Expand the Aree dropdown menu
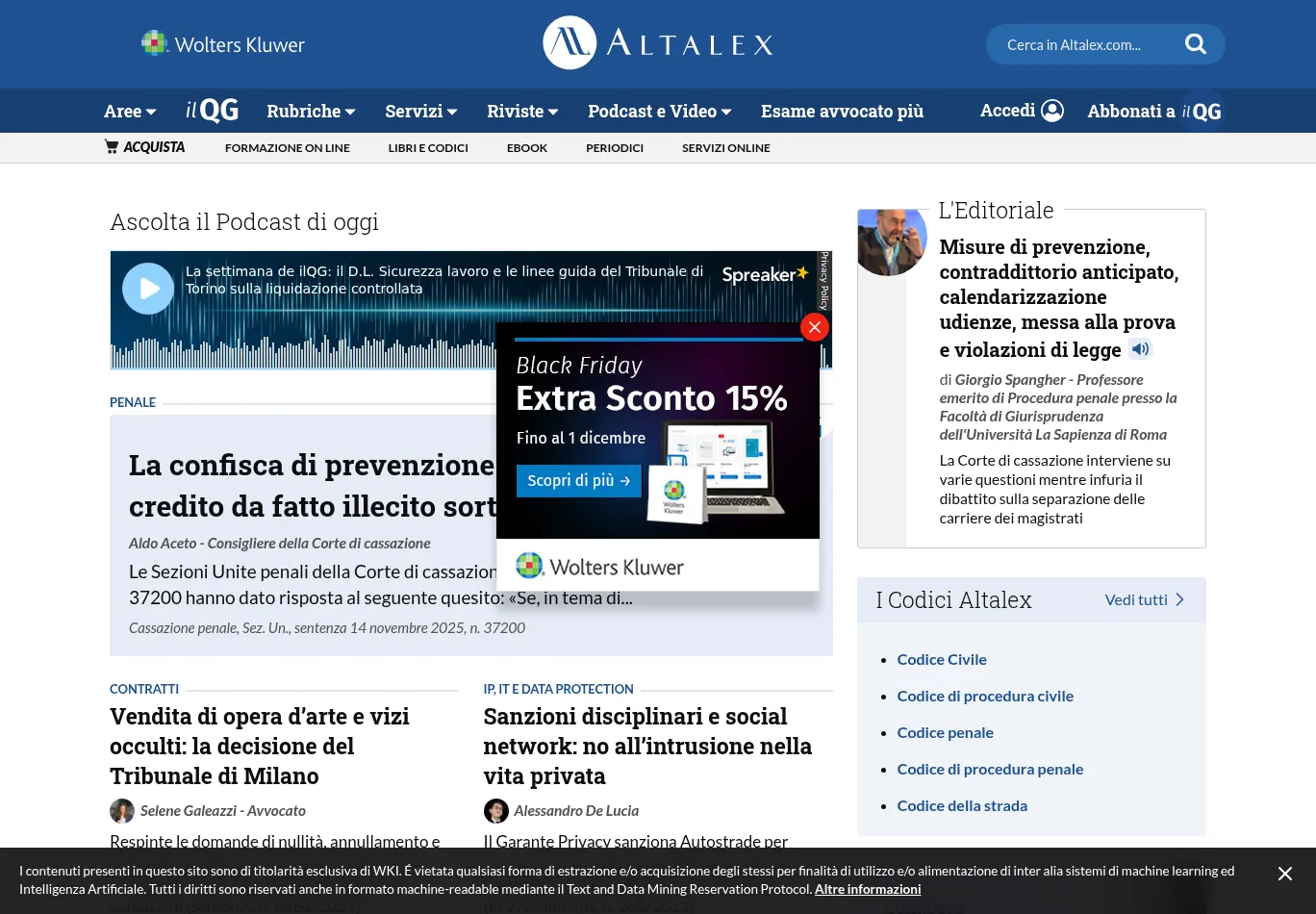 click(130, 112)
